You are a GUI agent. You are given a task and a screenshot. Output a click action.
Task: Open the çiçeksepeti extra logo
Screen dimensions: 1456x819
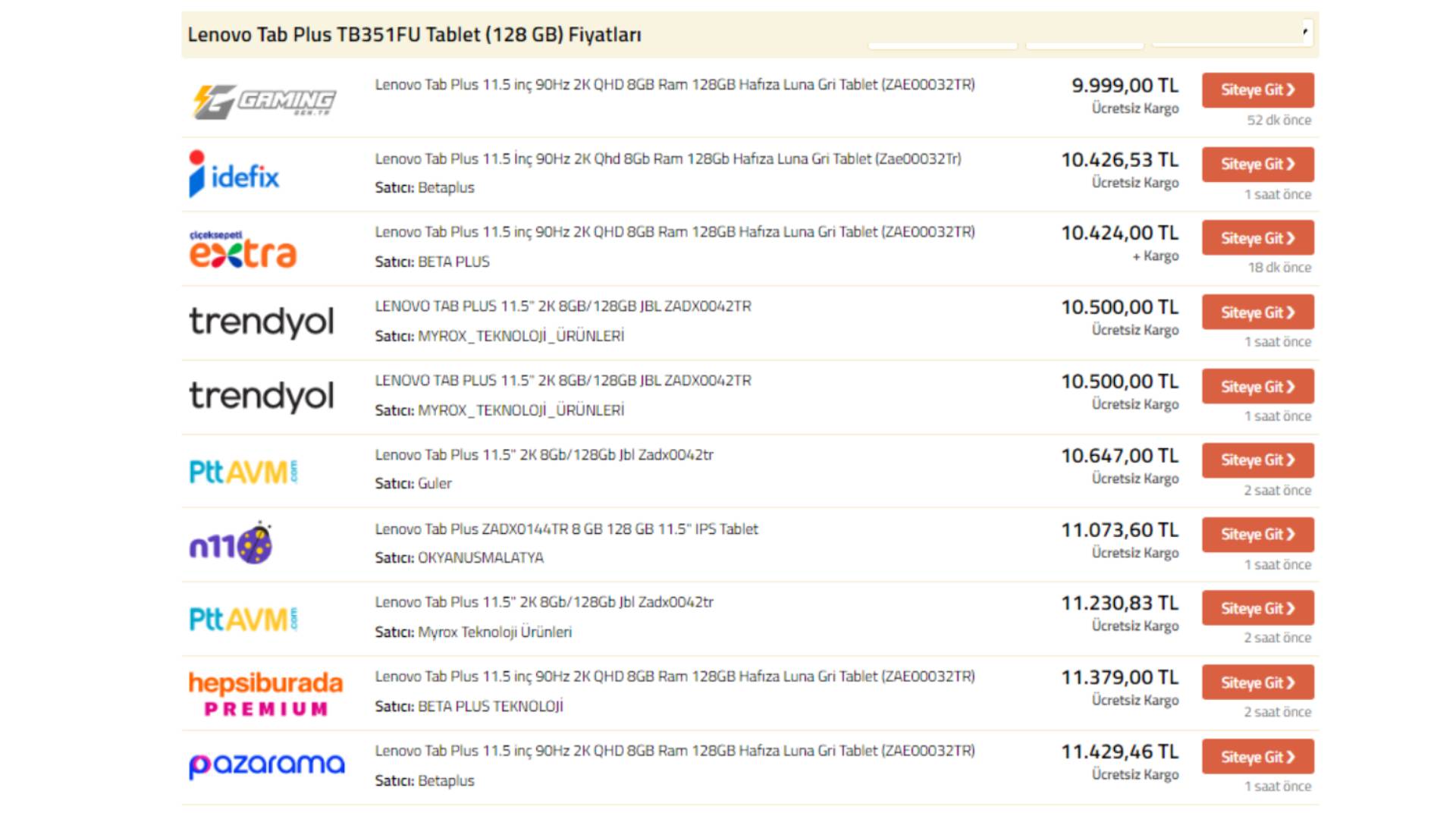[243, 249]
